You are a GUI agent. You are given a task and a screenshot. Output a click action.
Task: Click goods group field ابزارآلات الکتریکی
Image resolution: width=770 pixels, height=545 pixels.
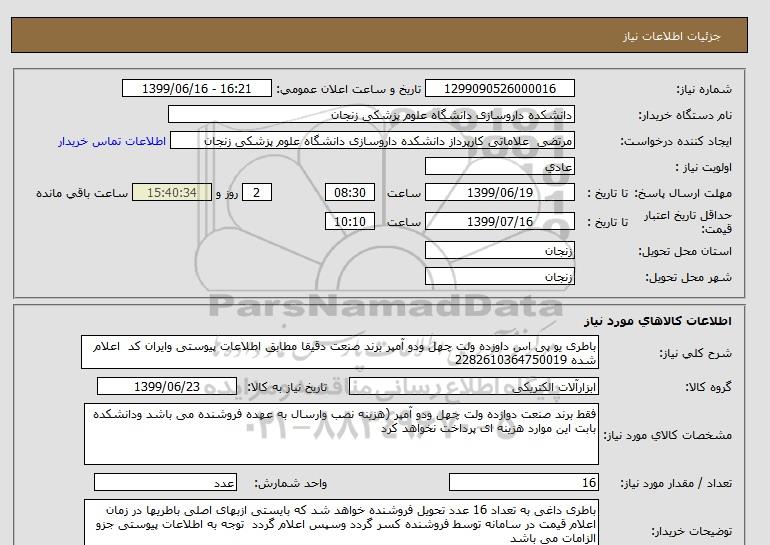coord(473,386)
